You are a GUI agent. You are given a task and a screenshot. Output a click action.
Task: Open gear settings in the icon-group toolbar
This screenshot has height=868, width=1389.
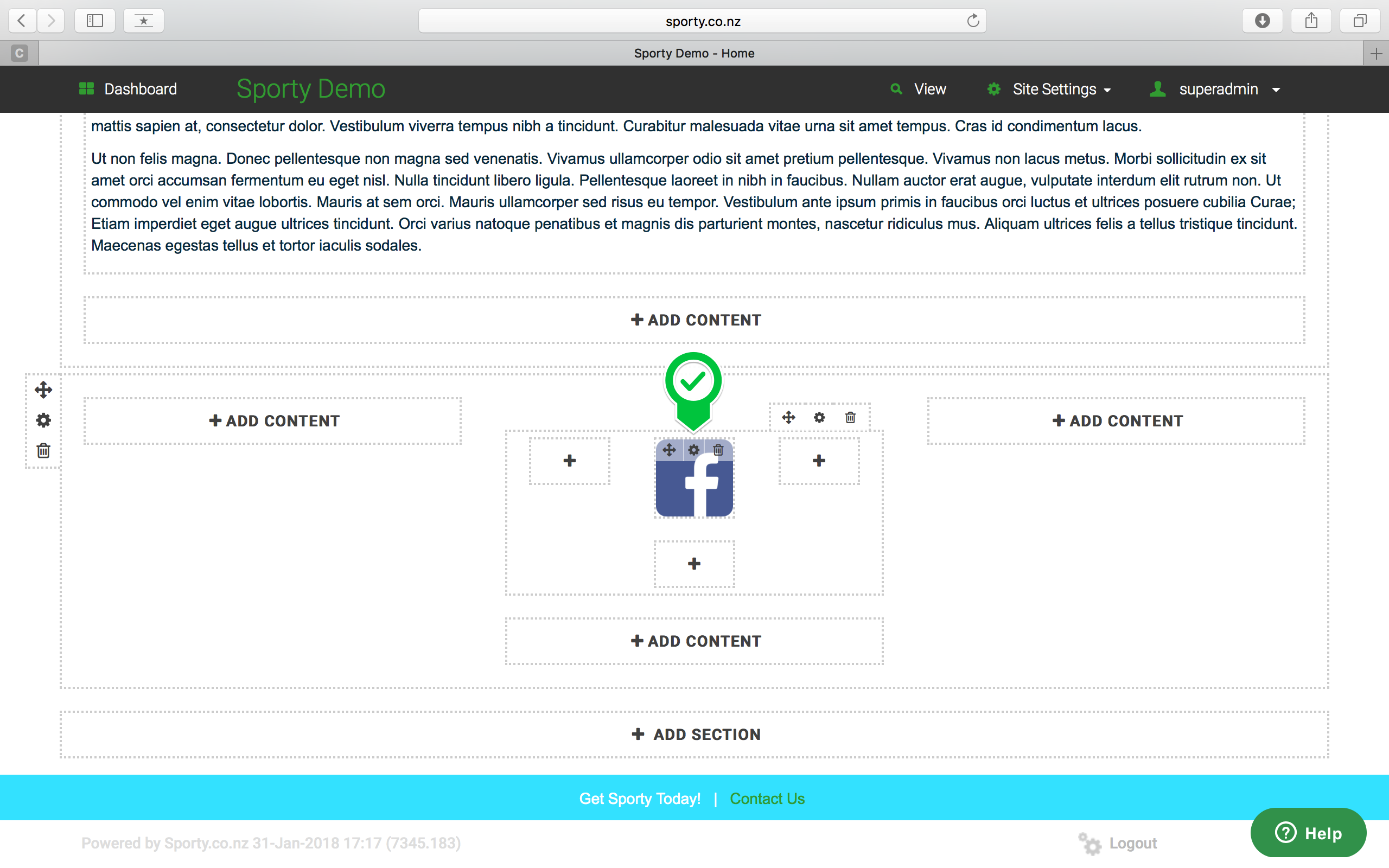(819, 417)
